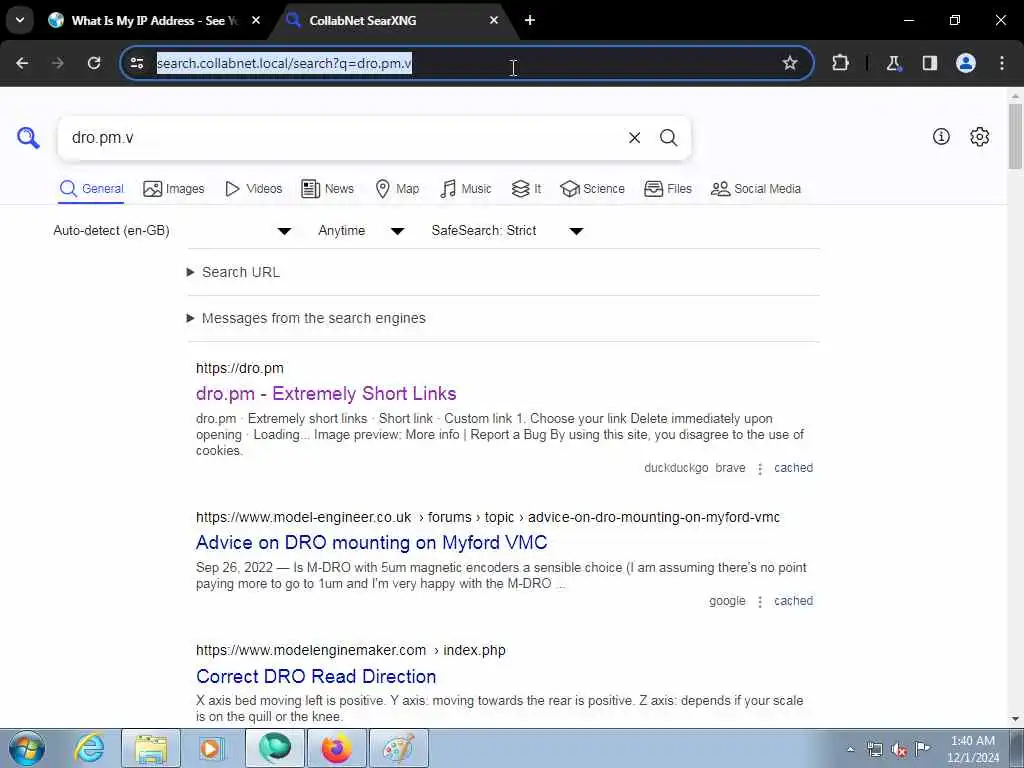The height and width of the screenshot is (768, 1024).
Task: Click the SearXNG magnifier logo
Action: 28,138
